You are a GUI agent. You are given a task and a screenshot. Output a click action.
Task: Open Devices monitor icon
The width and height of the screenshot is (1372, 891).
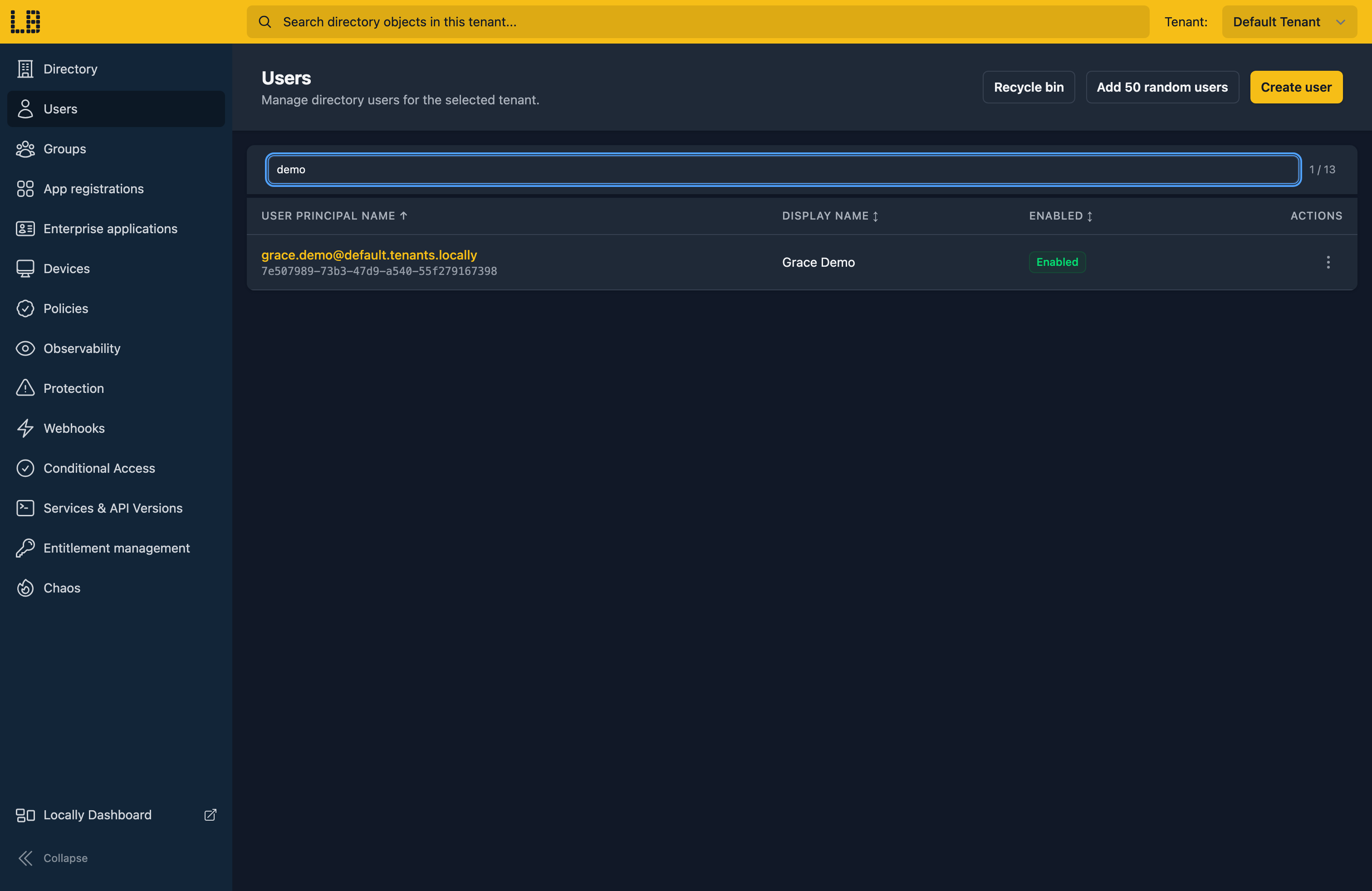pyautogui.click(x=25, y=269)
